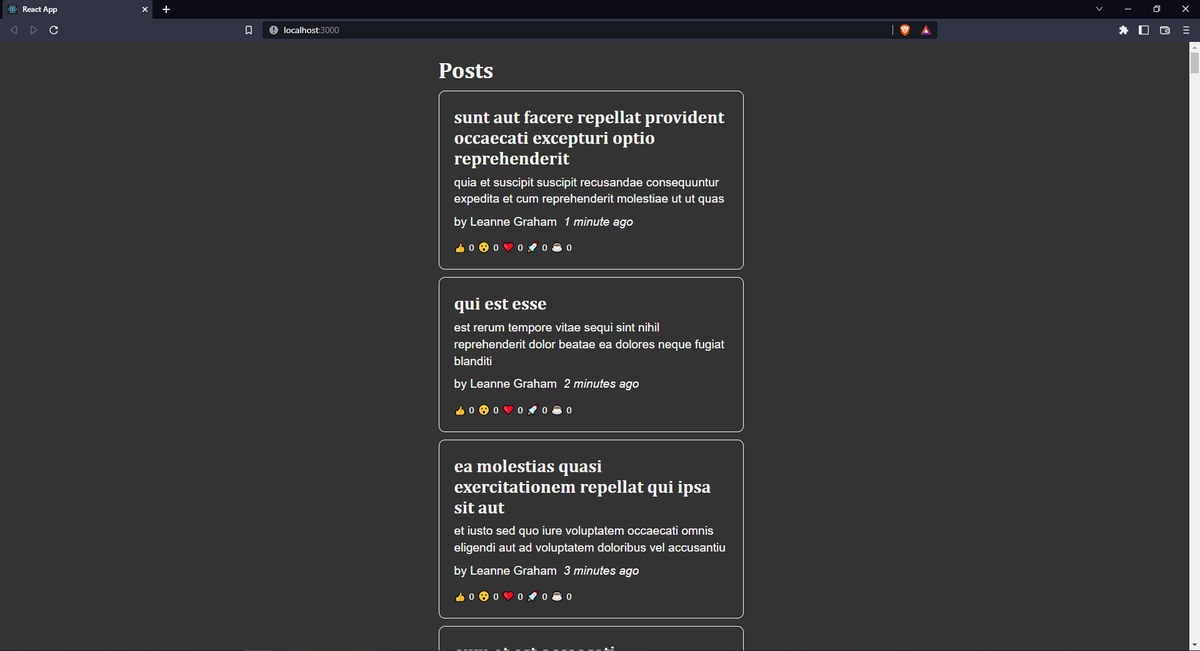View site information icon before localhost
This screenshot has width=1200, height=651.
tap(273, 30)
